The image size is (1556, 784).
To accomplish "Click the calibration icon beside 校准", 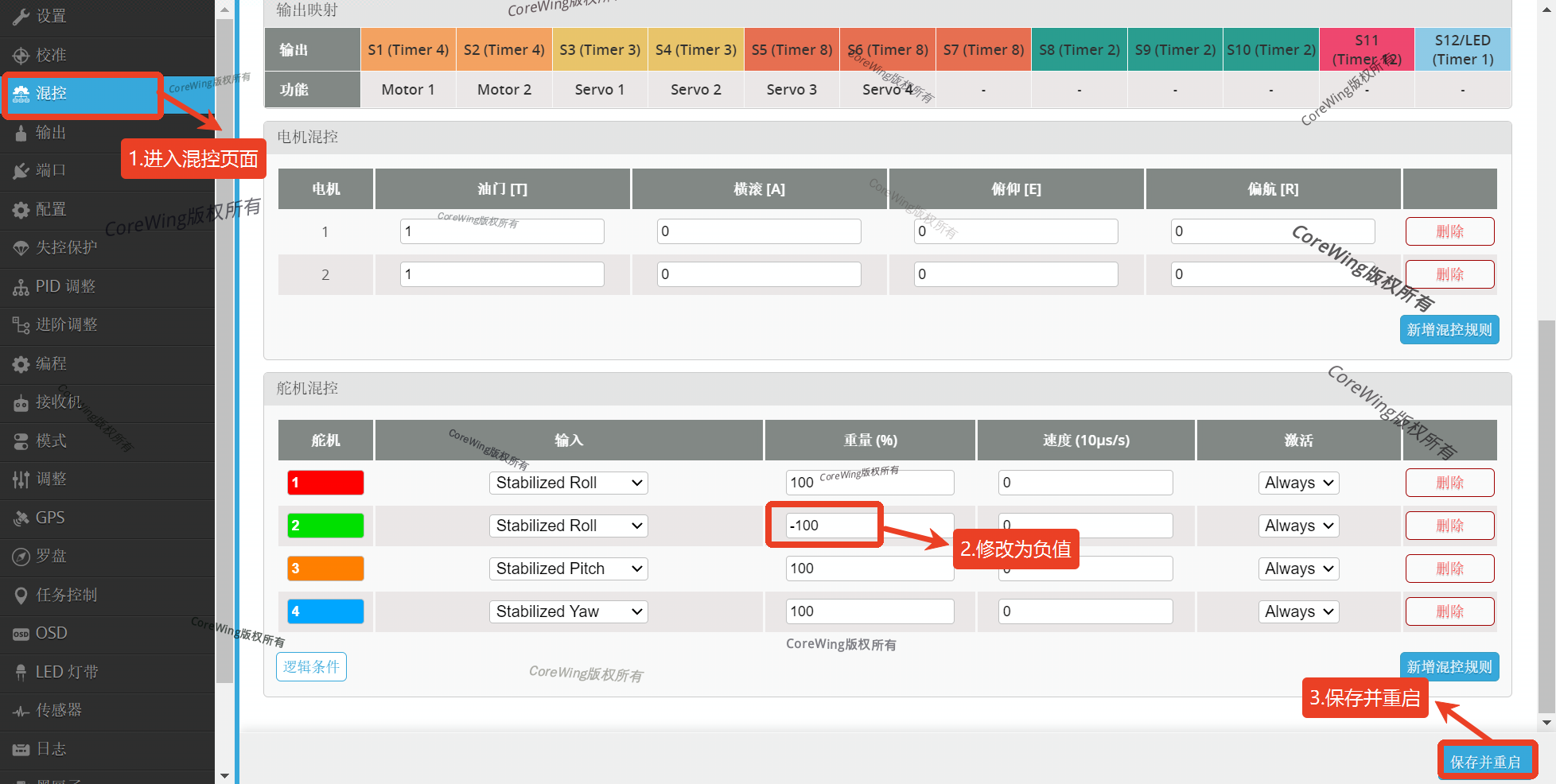I will 21,55.
